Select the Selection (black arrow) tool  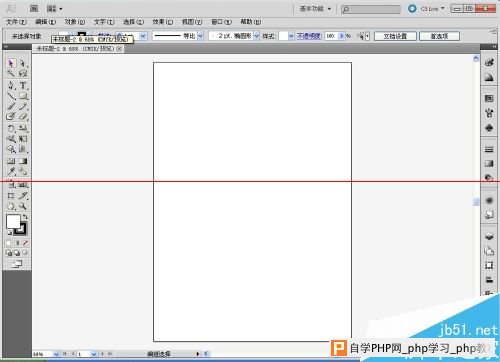pos(11,63)
